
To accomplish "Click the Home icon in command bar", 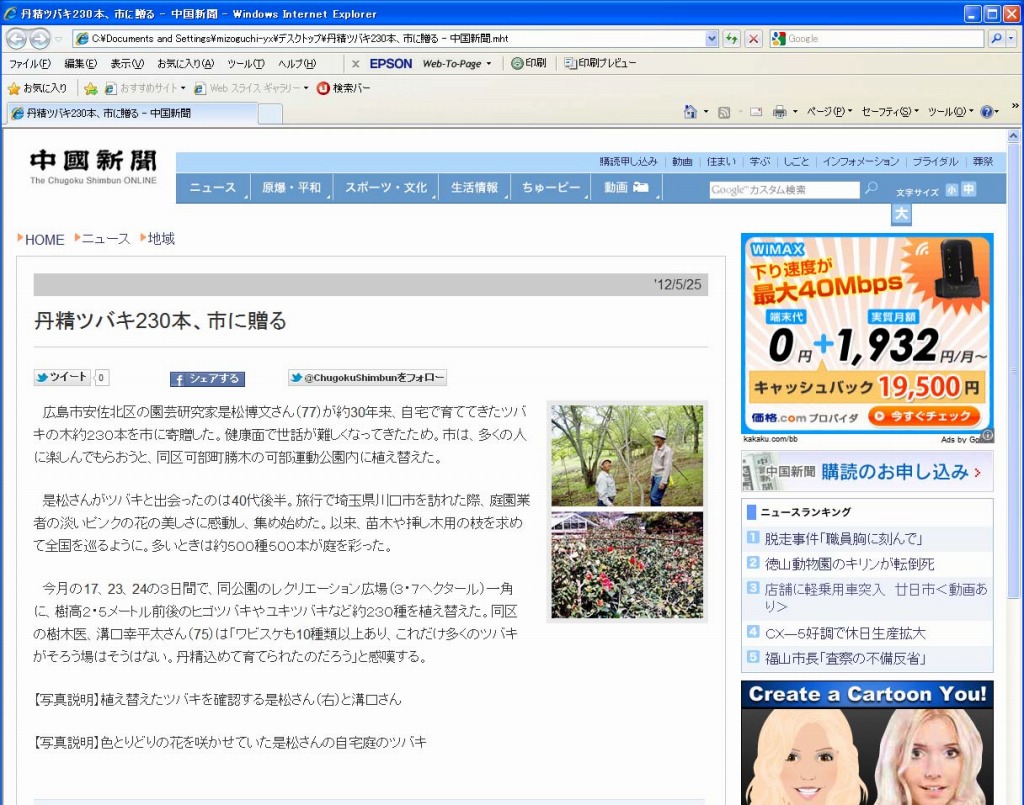I will [x=690, y=112].
